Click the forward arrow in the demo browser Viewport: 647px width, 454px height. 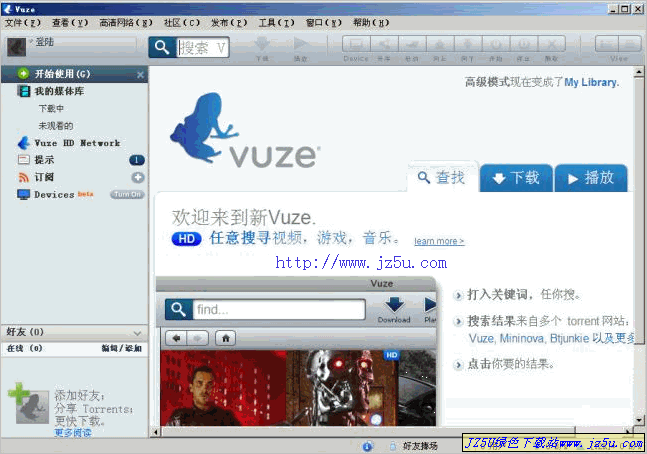tap(198, 338)
